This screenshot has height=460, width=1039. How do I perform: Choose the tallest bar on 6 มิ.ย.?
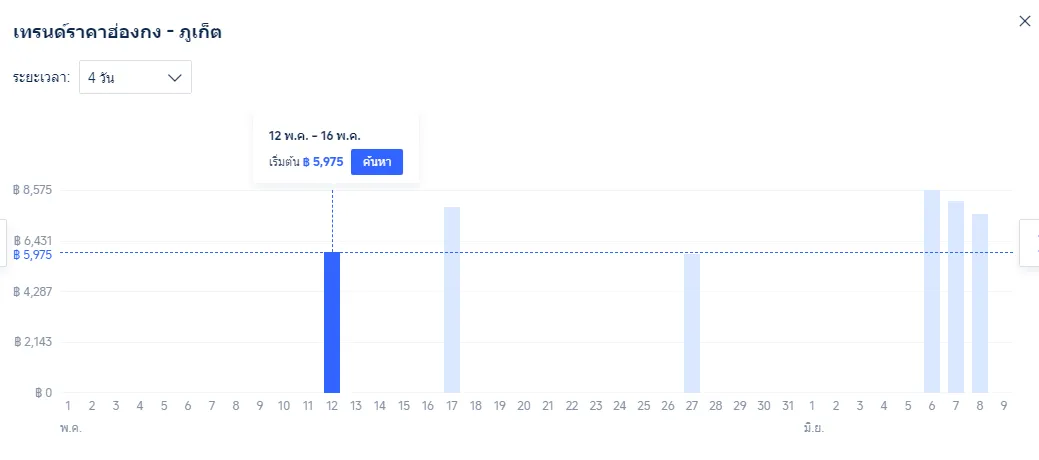click(x=932, y=291)
